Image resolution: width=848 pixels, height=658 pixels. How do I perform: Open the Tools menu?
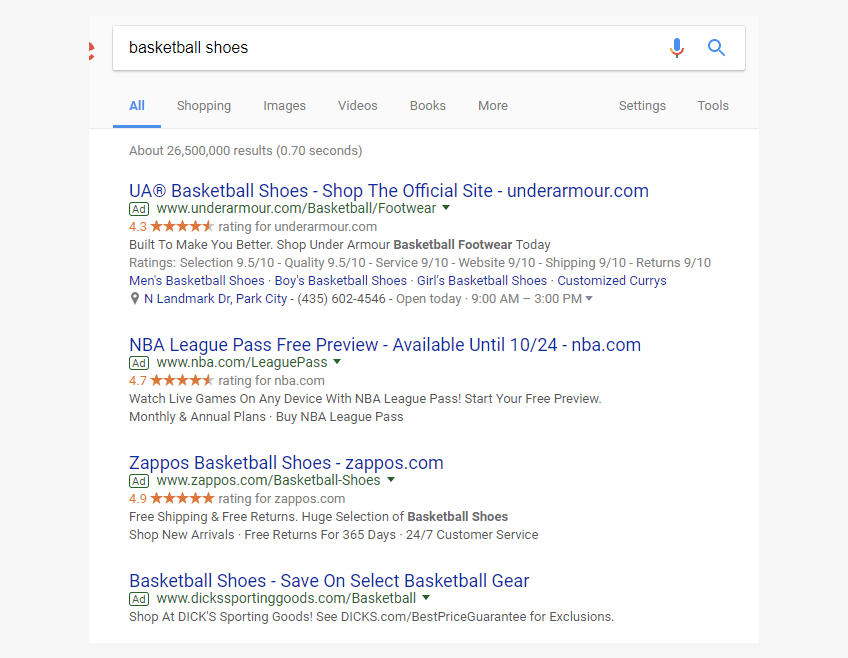713,106
